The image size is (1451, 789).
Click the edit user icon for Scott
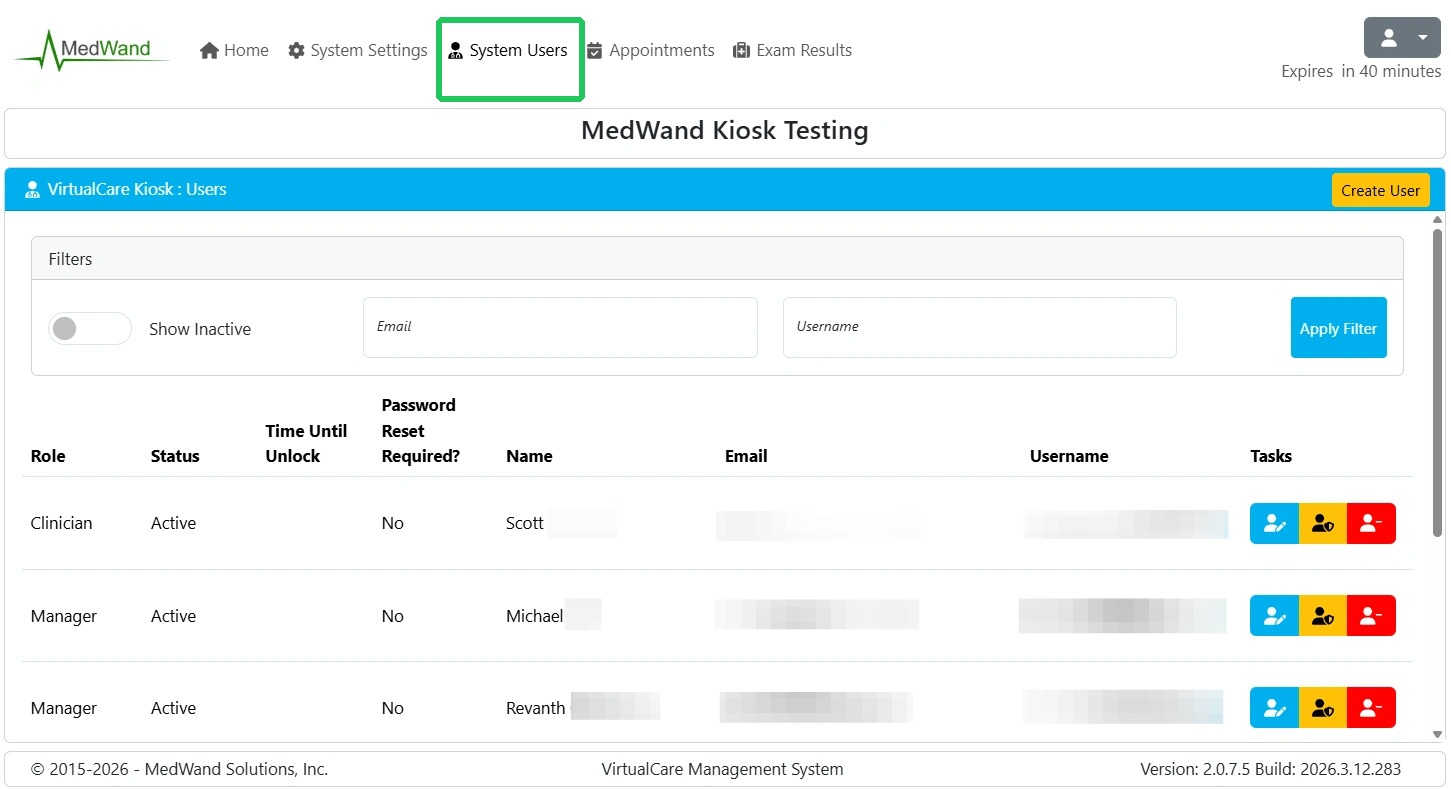pos(1274,524)
